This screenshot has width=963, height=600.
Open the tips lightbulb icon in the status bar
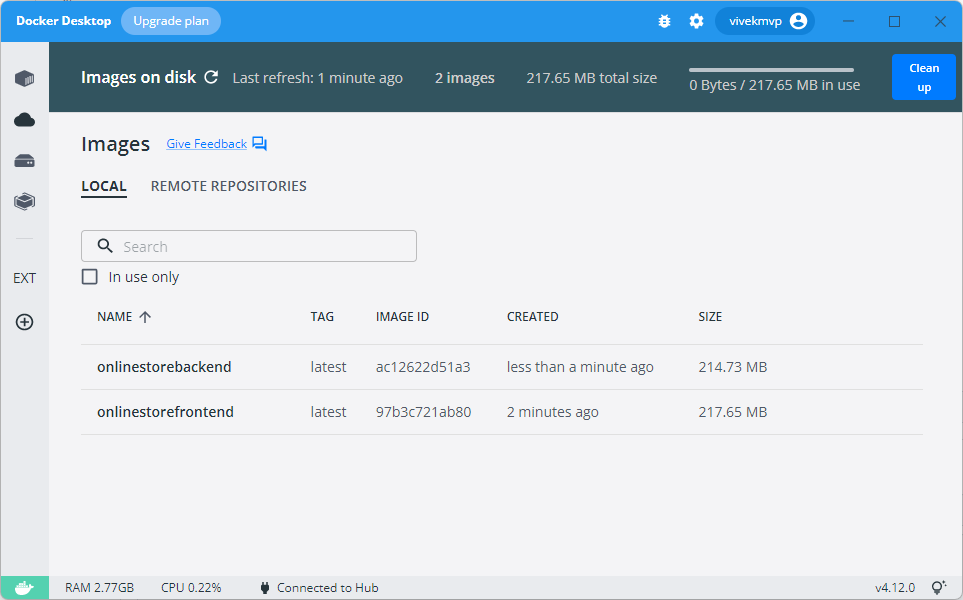[x=938, y=587]
